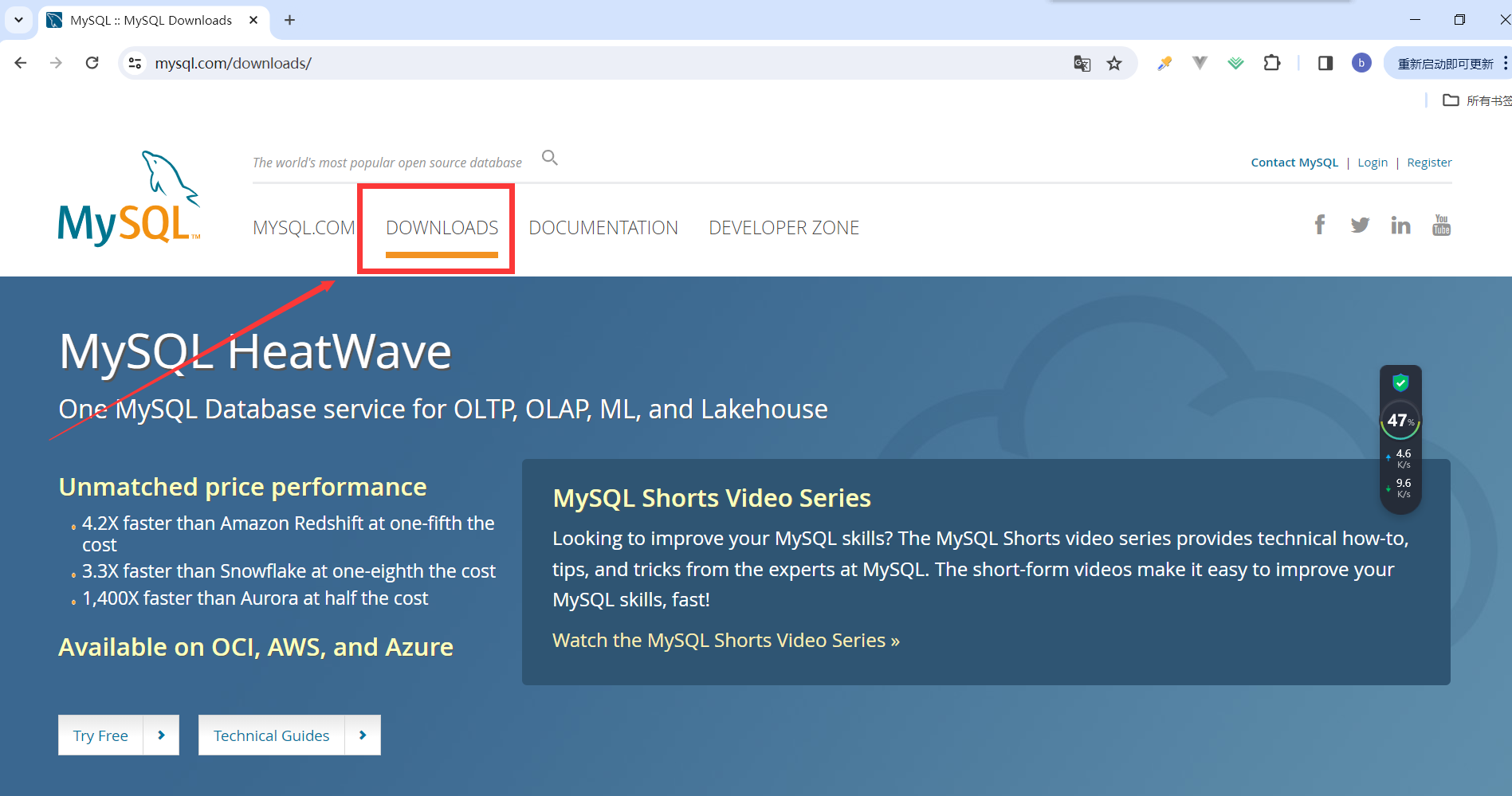This screenshot has width=1512, height=796.
Task: Click the green checkmark extension icon
Action: [x=1235, y=63]
